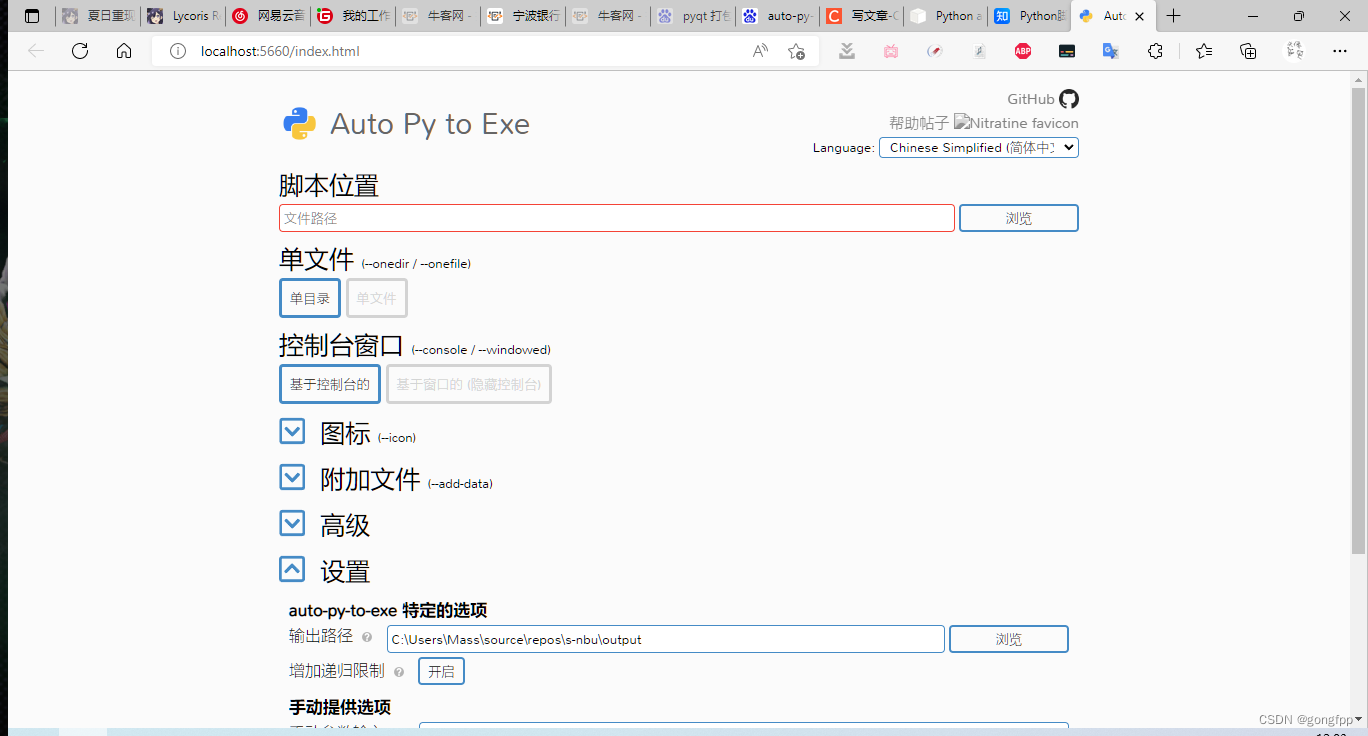This screenshot has width=1368, height=736.
Task: Switch to the 宁波银行 tab
Action: point(522,16)
